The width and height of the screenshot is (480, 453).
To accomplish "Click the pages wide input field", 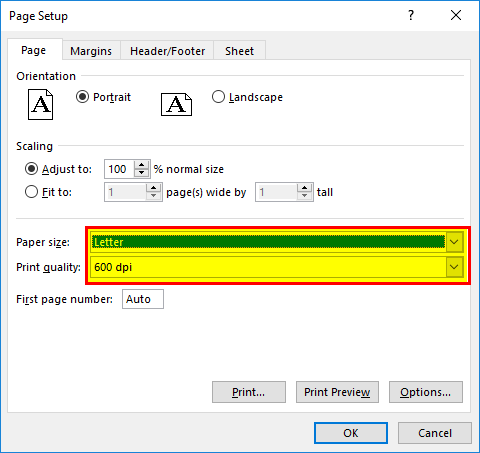I will click(x=126, y=192).
